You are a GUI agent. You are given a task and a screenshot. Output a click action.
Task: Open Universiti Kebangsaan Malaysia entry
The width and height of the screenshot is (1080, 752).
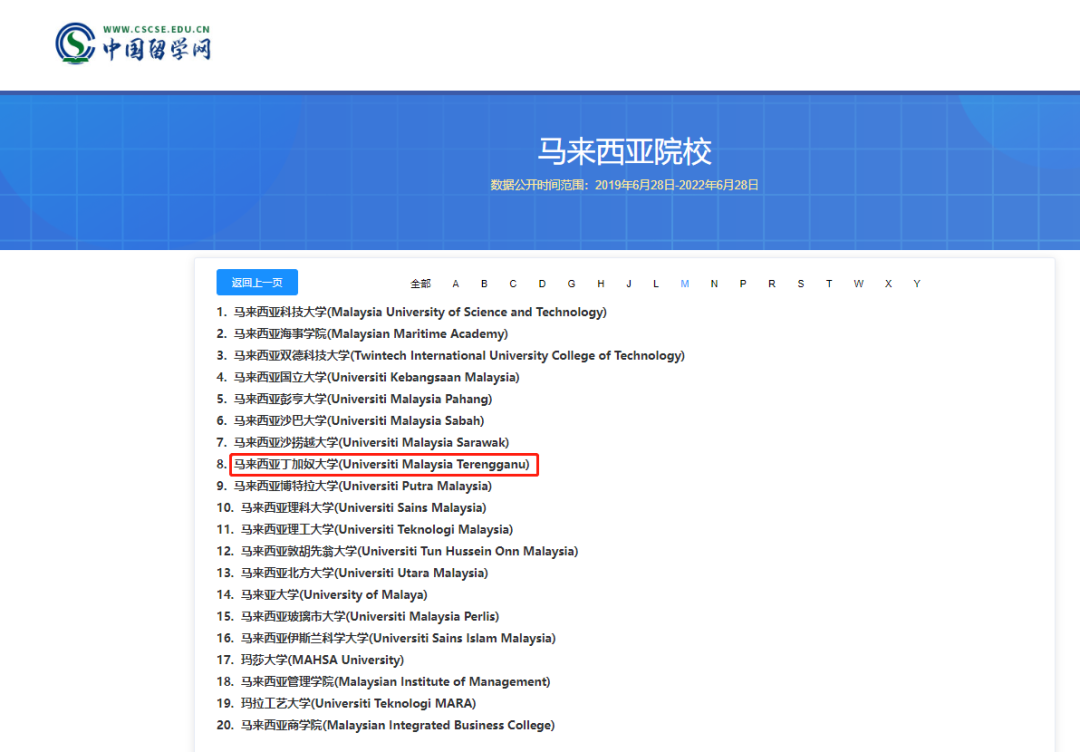click(377, 377)
